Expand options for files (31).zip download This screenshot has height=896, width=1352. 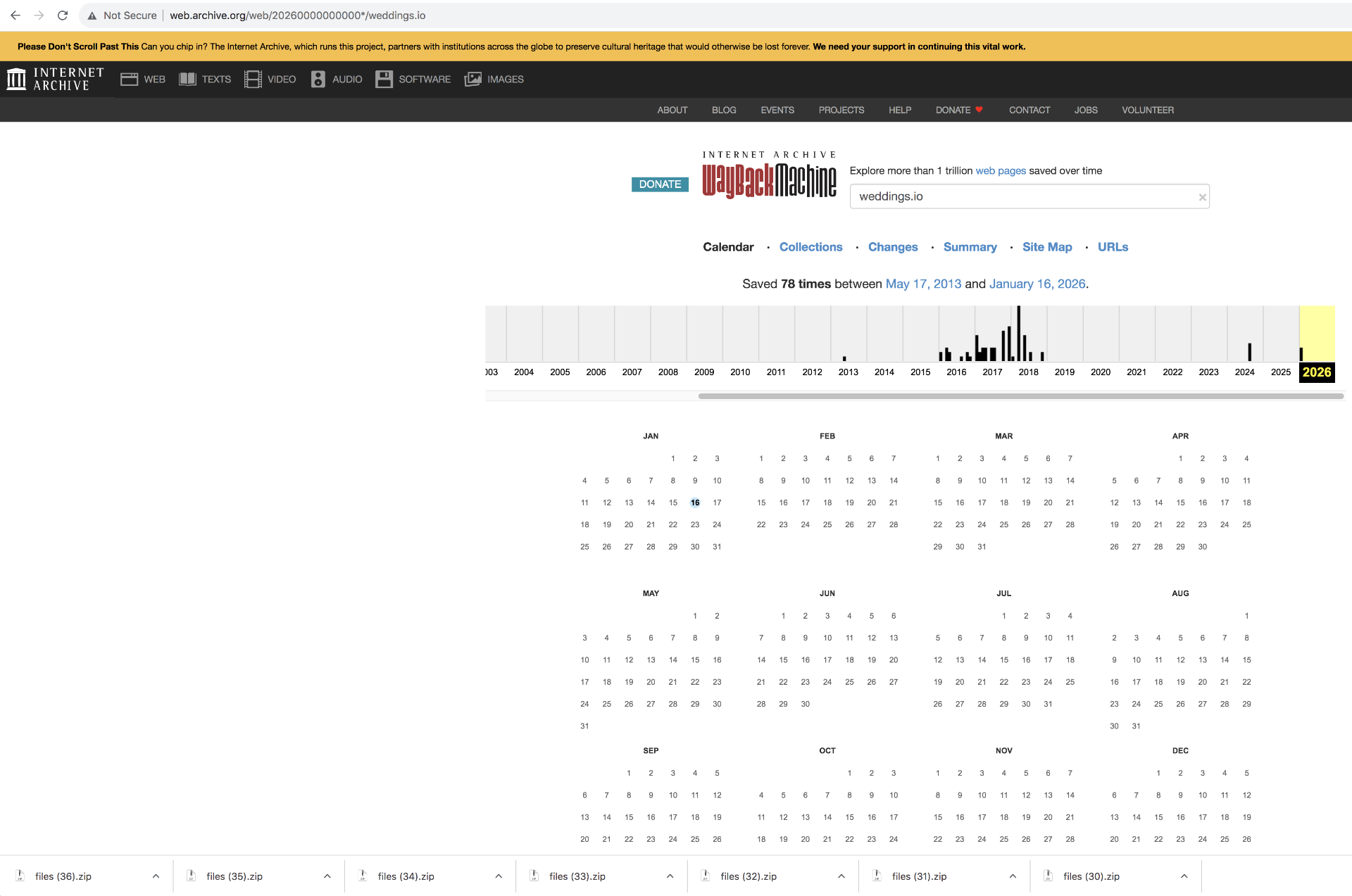(1013, 876)
